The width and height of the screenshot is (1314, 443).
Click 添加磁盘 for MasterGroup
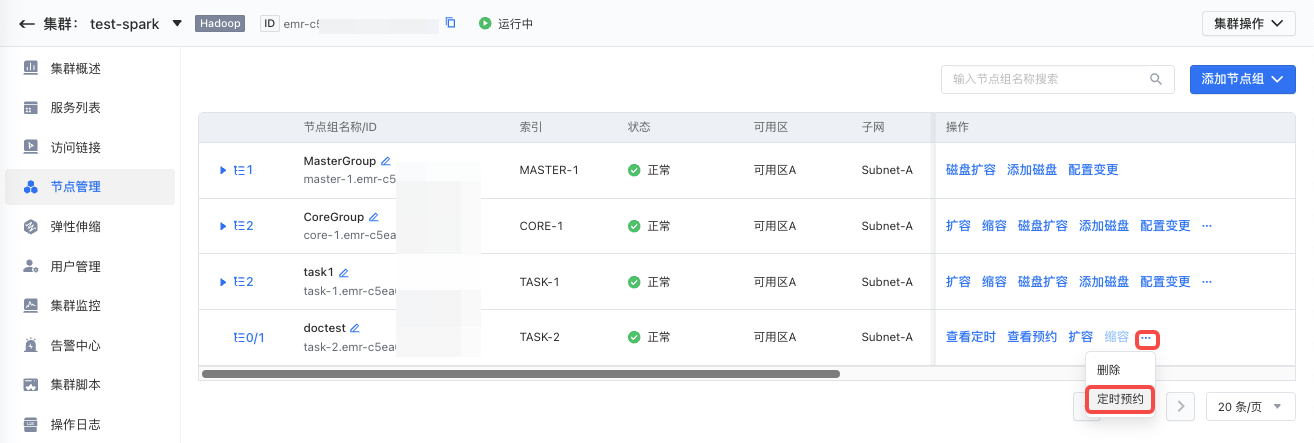pos(1032,170)
